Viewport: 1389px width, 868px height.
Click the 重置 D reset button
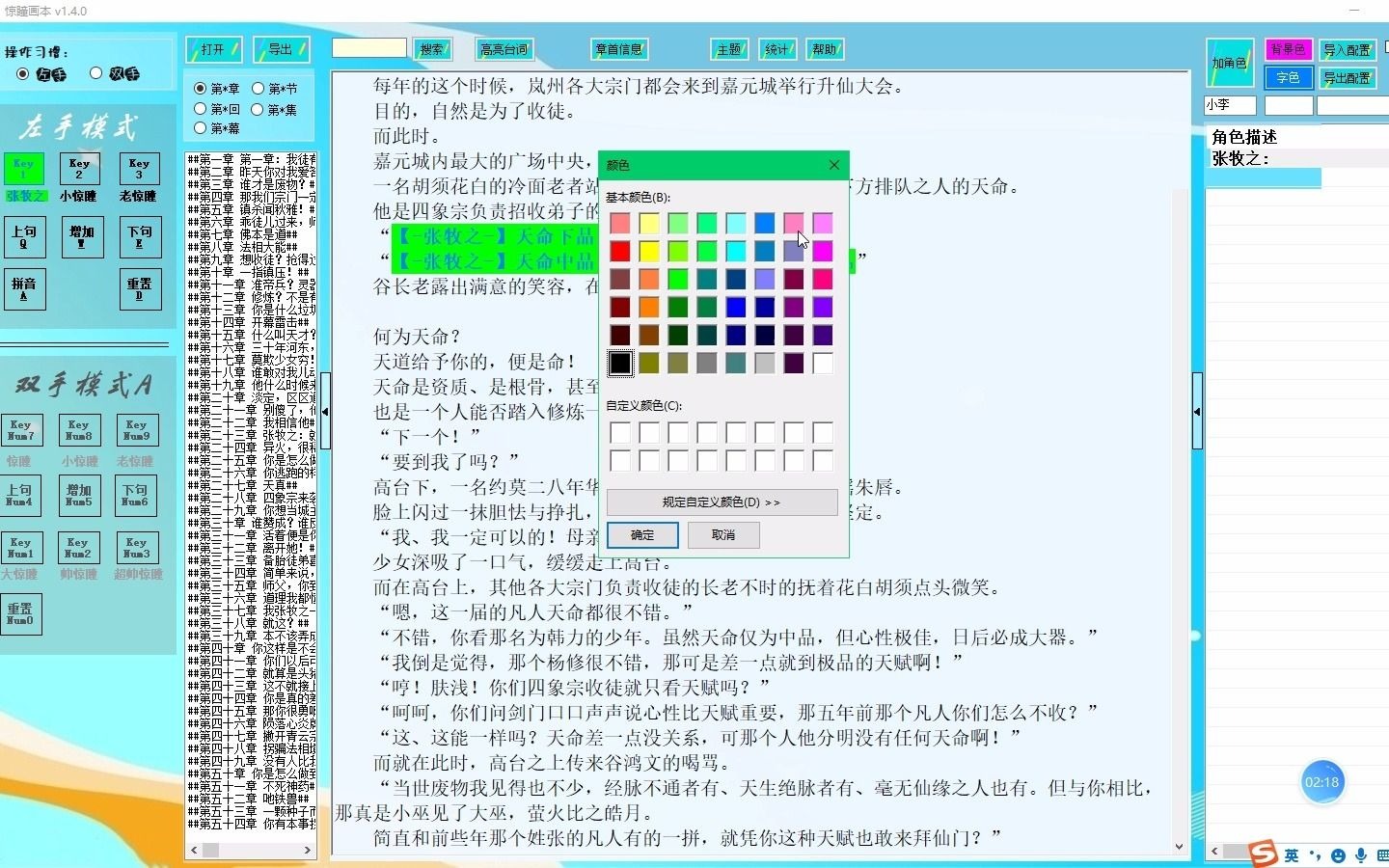click(140, 289)
